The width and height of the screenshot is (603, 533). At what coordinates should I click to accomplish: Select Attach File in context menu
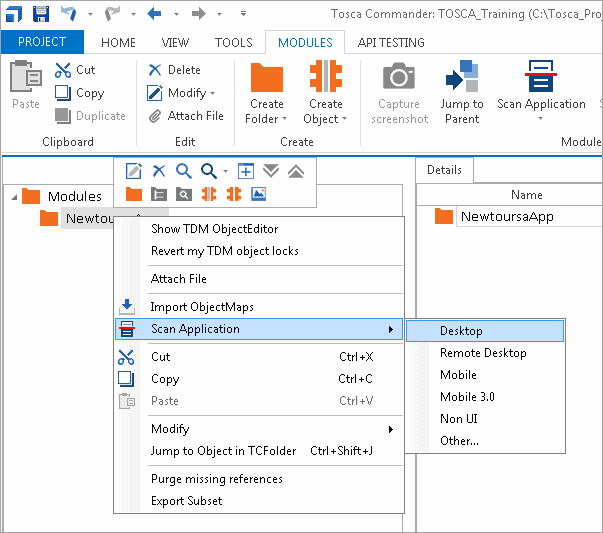click(259, 279)
